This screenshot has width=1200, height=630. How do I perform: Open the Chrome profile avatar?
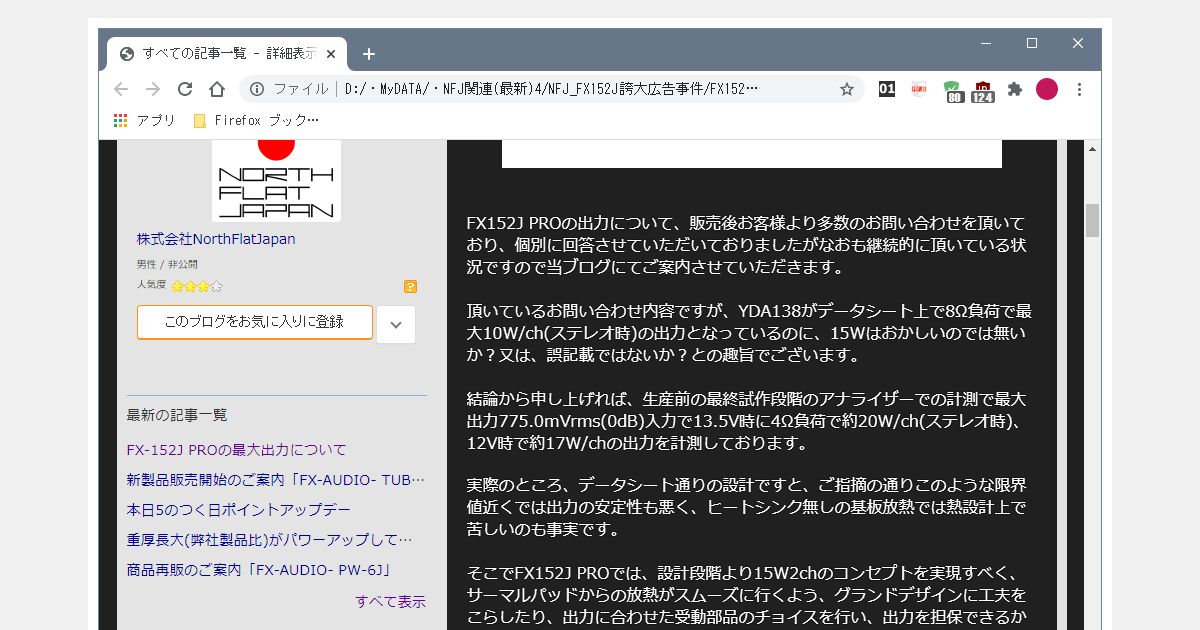pyautogui.click(x=1047, y=89)
